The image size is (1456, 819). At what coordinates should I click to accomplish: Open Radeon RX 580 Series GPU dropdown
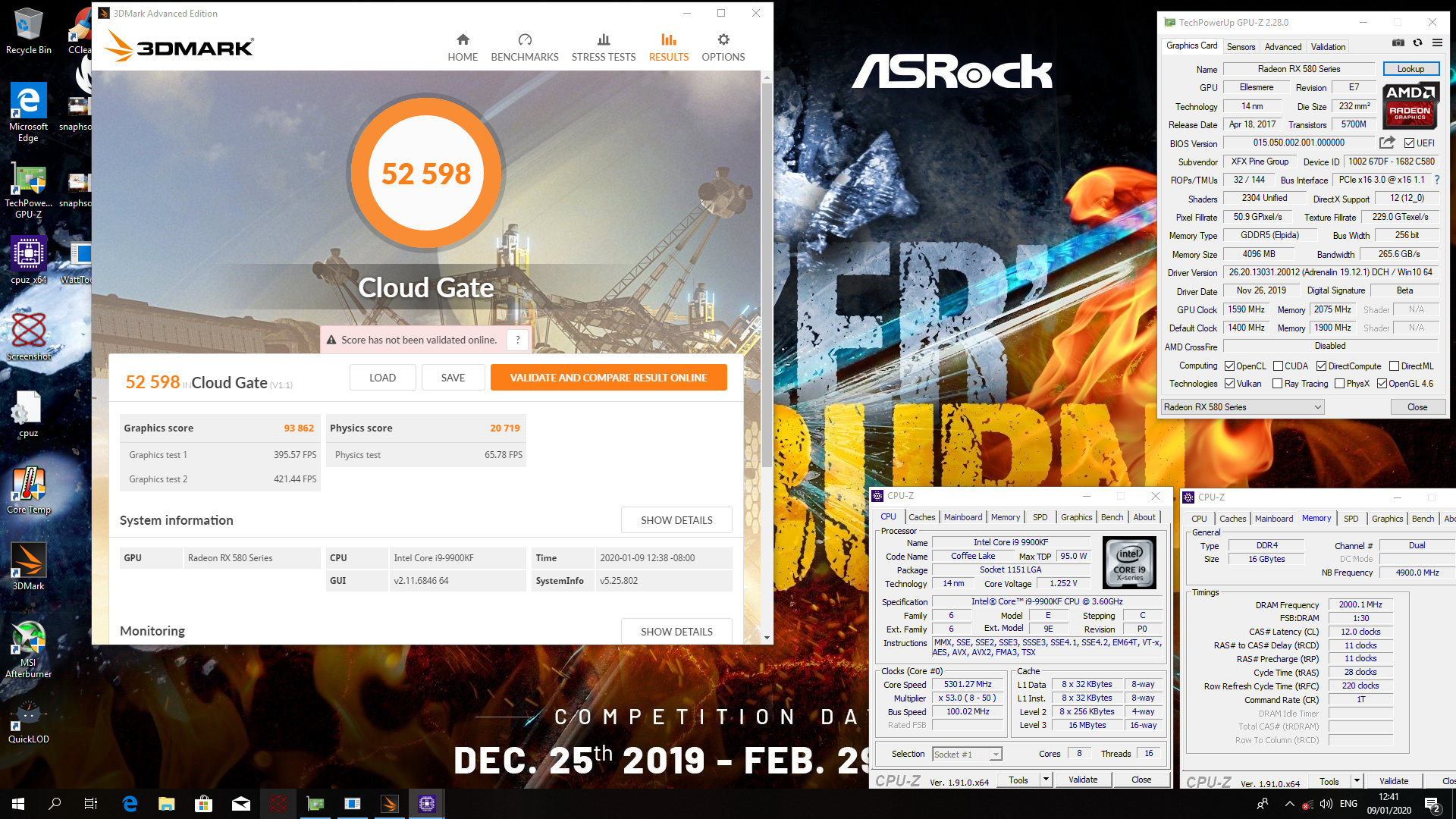pos(1242,407)
